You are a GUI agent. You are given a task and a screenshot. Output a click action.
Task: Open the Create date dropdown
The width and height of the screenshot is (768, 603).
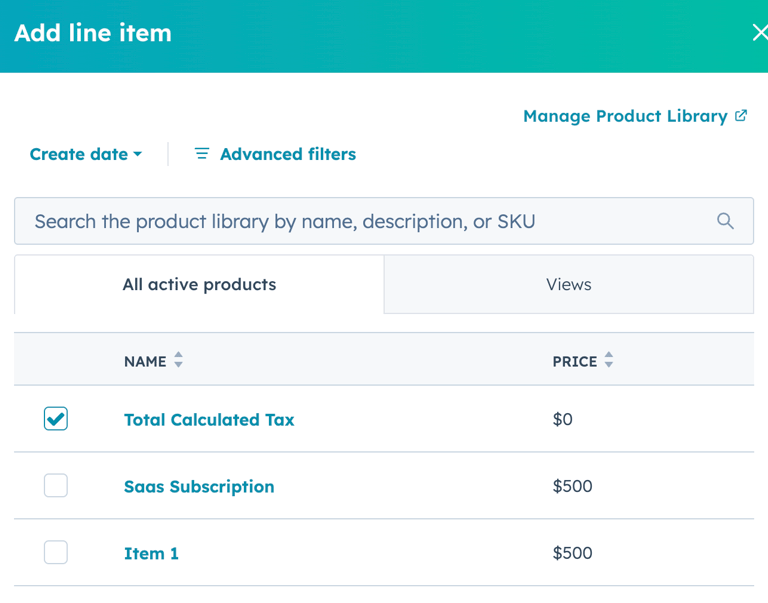pos(85,154)
